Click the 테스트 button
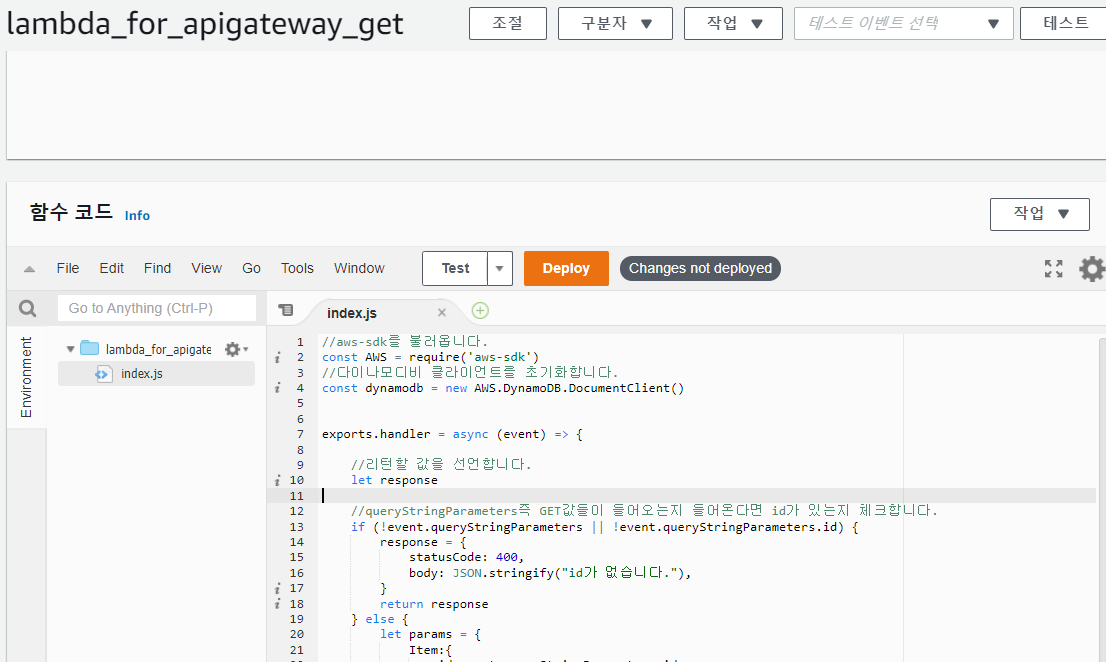 coord(1064,23)
